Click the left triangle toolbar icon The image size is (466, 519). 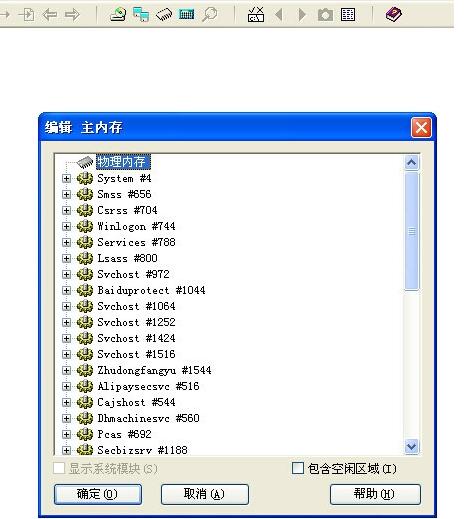pos(279,15)
